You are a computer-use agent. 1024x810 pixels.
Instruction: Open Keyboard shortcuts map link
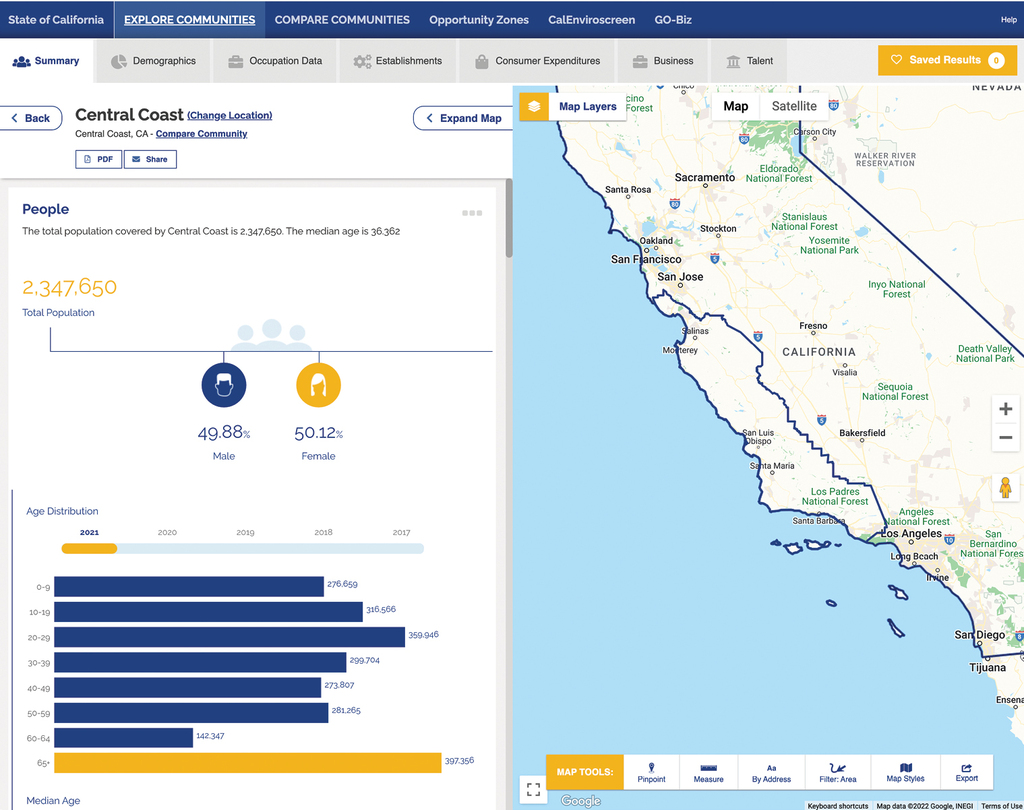[x=838, y=805]
